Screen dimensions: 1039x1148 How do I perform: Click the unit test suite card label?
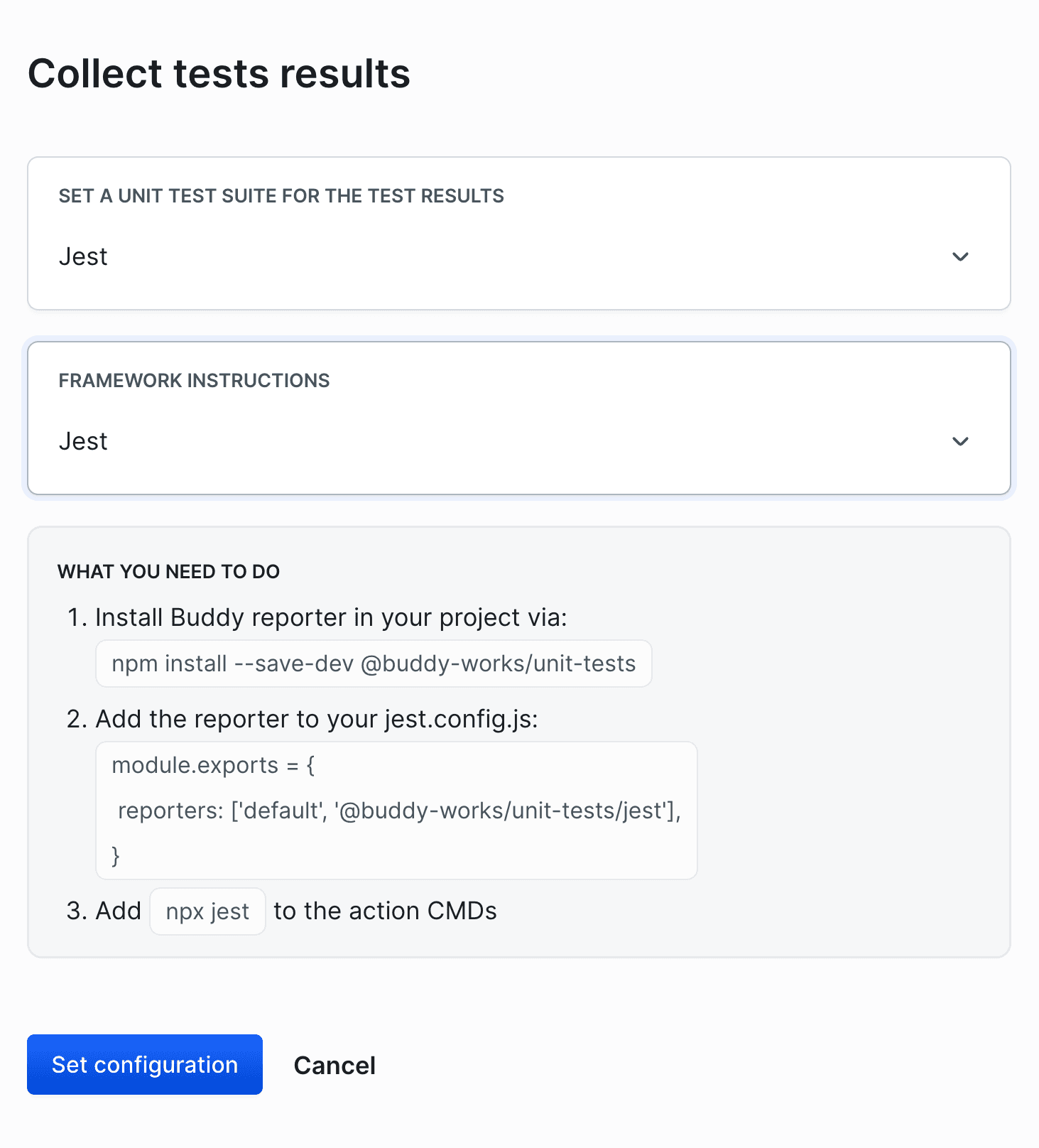281,195
